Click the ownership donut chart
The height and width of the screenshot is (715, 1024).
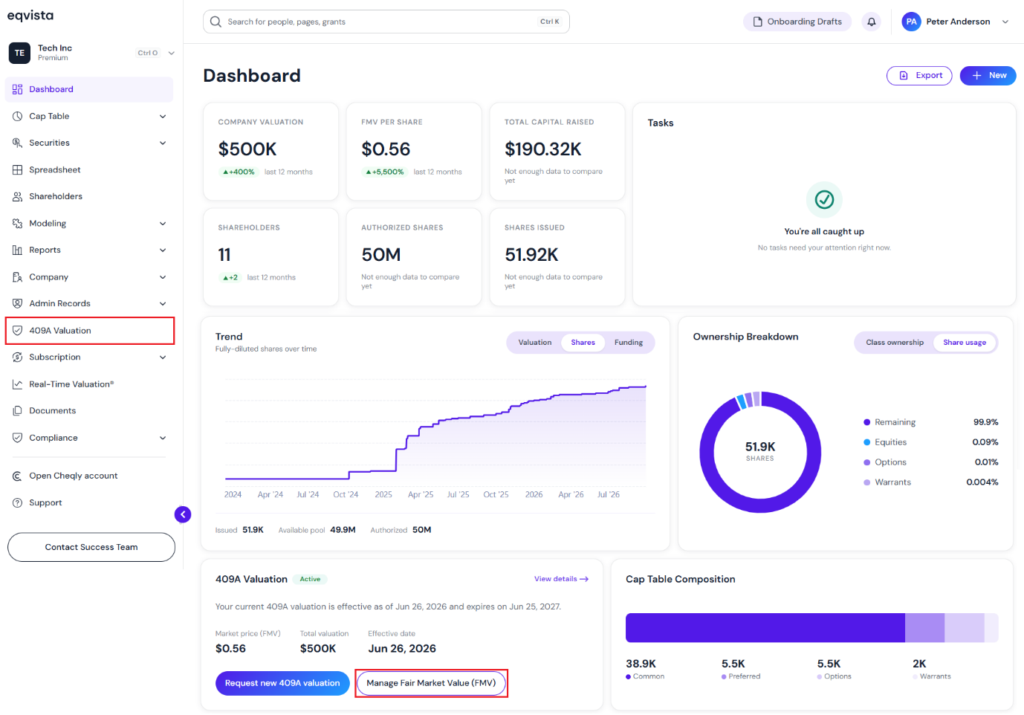(x=760, y=452)
